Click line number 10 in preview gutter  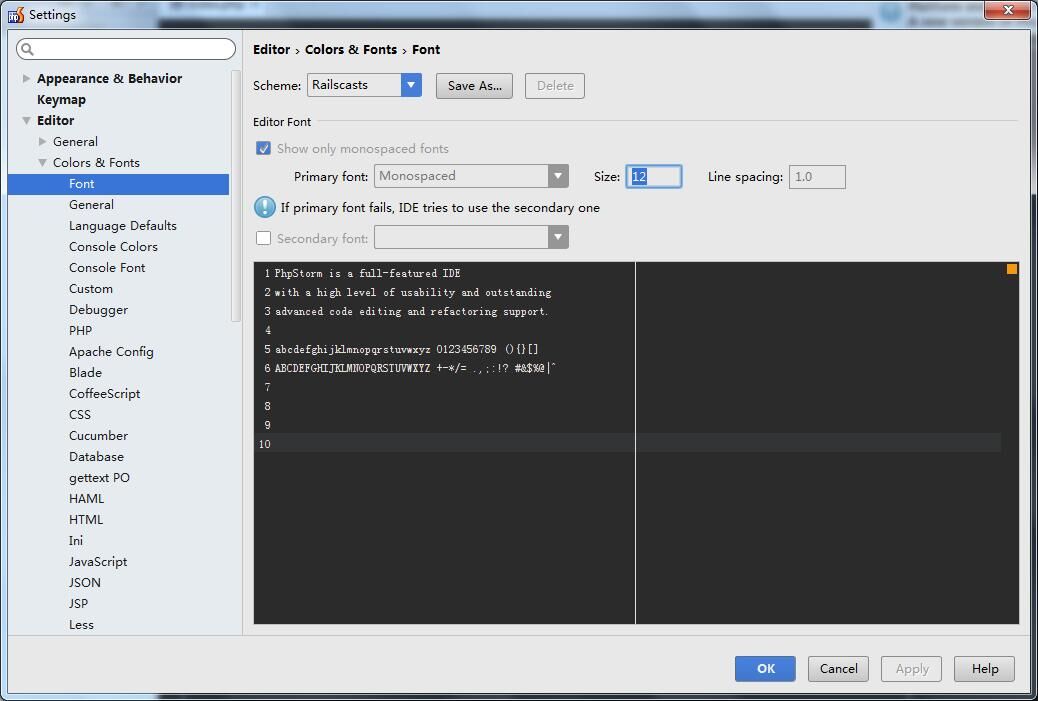(265, 444)
